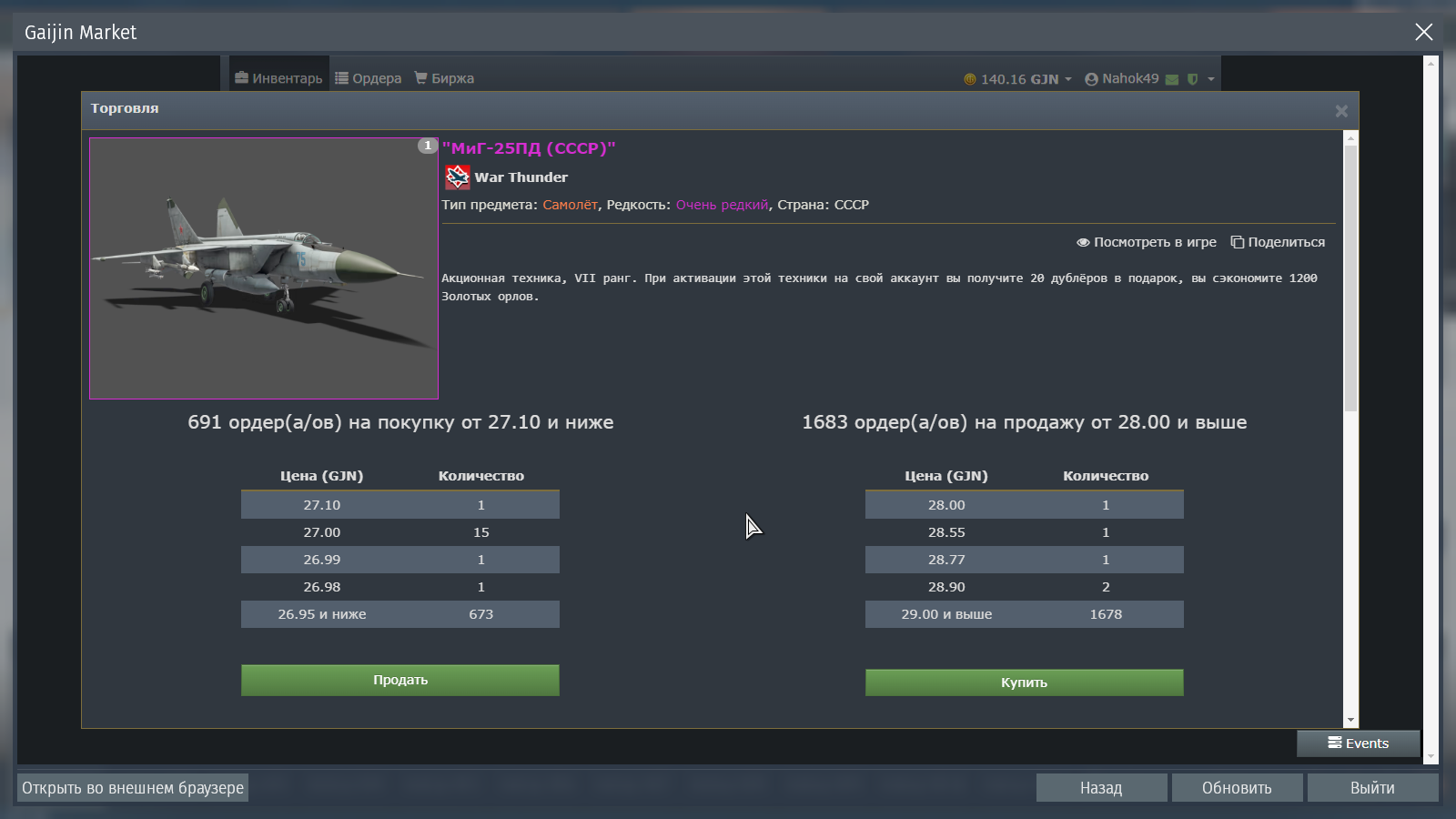The height and width of the screenshot is (819, 1456).
Task: Click the МиГ-25ПД aircraft thumbnail image
Action: [x=264, y=268]
